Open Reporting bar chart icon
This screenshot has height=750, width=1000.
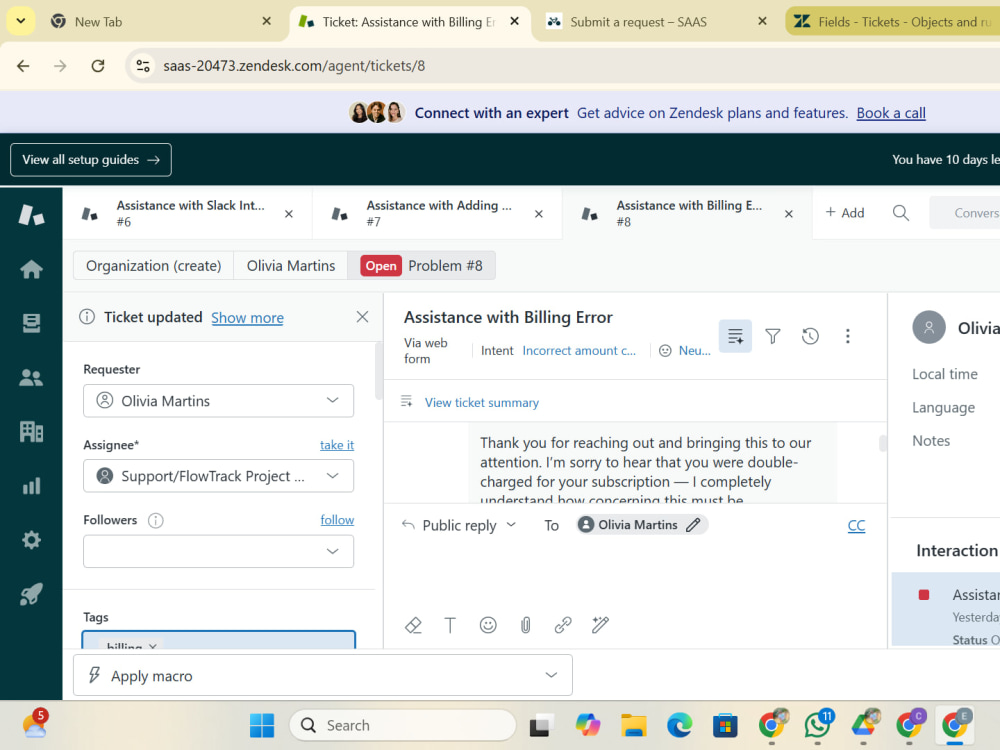tap(31, 486)
